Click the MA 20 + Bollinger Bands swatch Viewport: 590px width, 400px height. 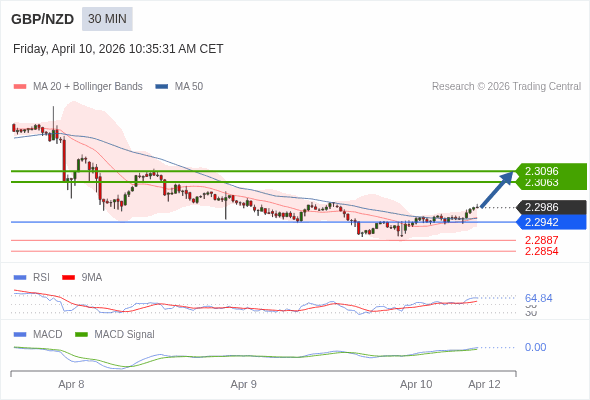coord(20,87)
